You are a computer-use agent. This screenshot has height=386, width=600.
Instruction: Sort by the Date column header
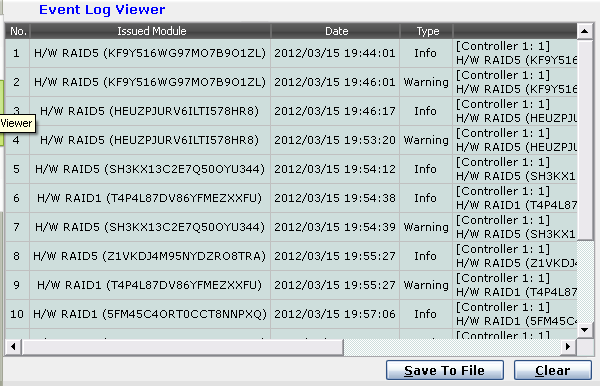pos(336,31)
